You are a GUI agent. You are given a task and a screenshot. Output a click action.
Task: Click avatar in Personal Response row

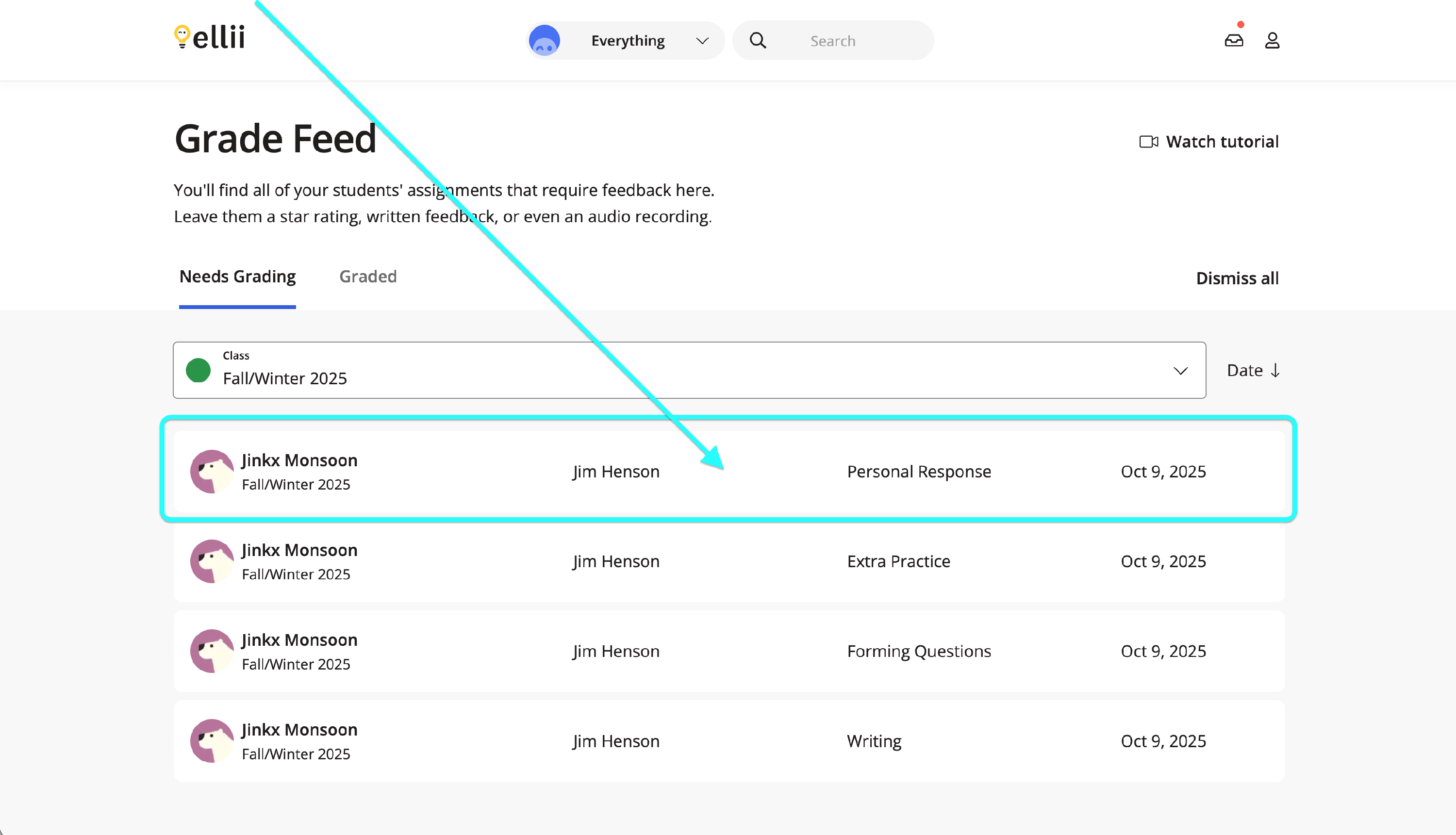[x=212, y=472]
